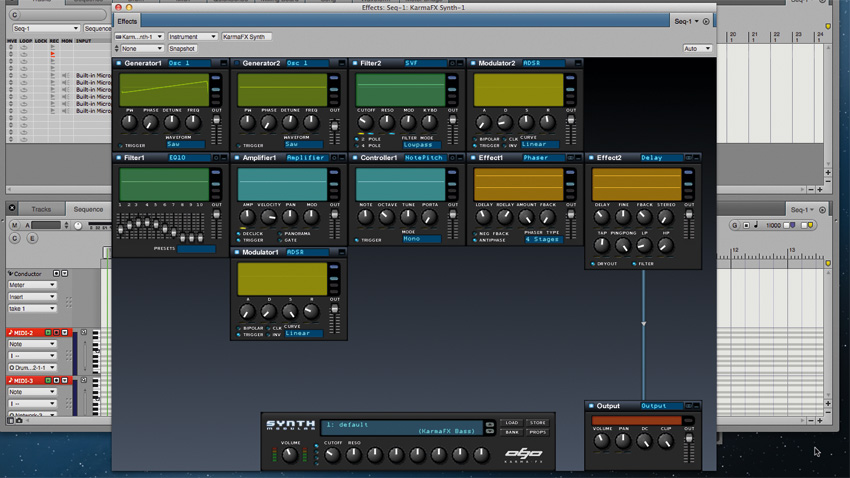Click the Controller1 PORTA knob
The height and width of the screenshot is (478, 850).
pyautogui.click(x=429, y=217)
